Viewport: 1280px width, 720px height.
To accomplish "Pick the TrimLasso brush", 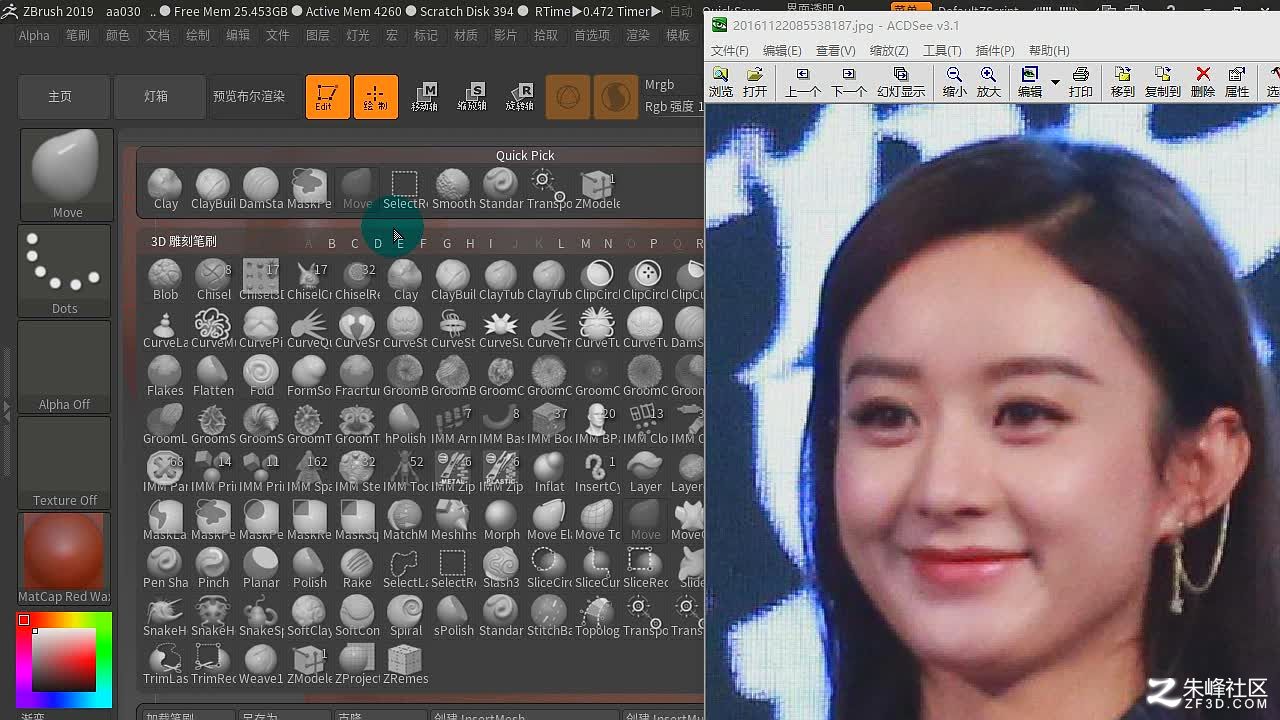I will point(165,664).
